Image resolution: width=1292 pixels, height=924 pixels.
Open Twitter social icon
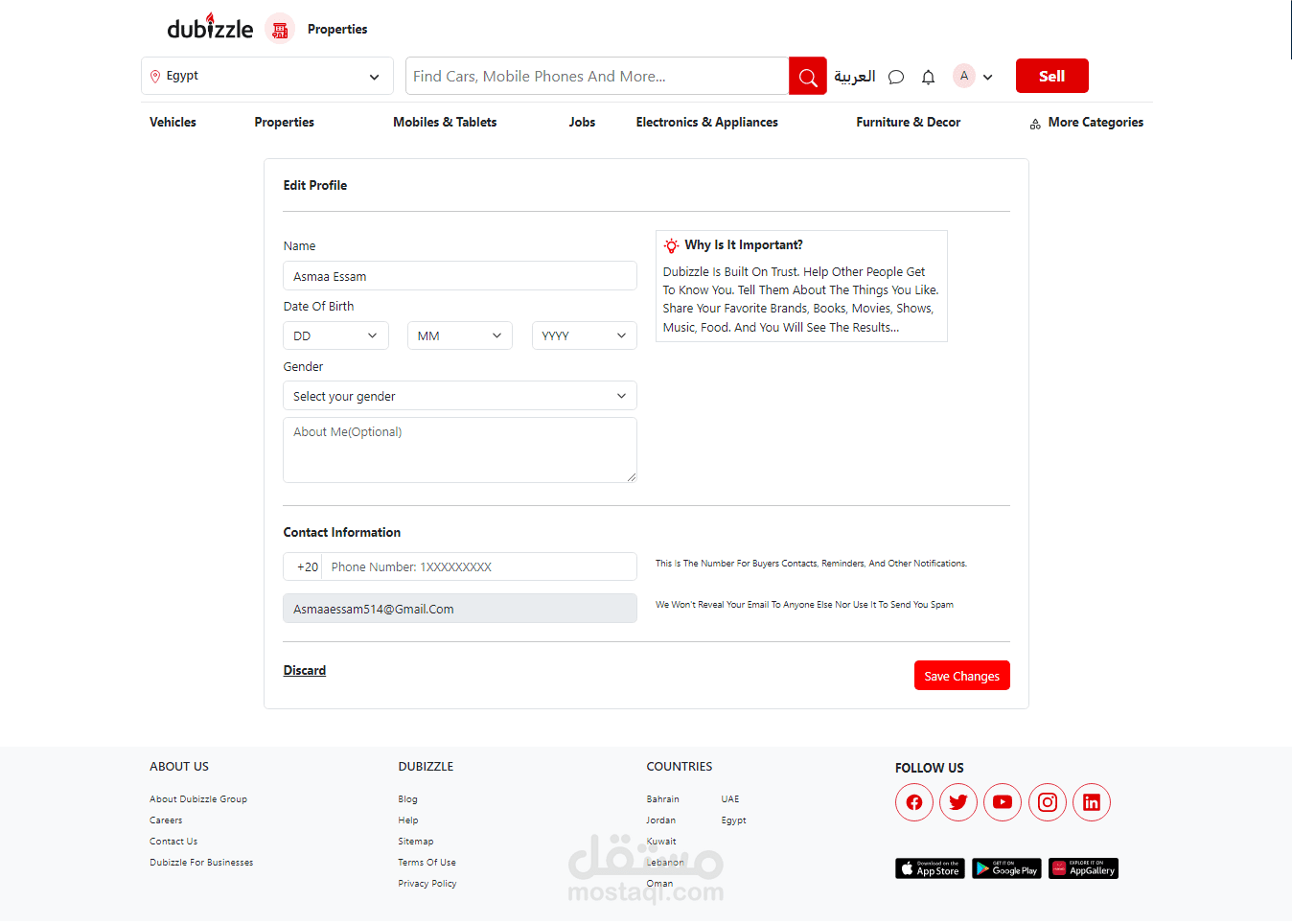click(x=958, y=802)
